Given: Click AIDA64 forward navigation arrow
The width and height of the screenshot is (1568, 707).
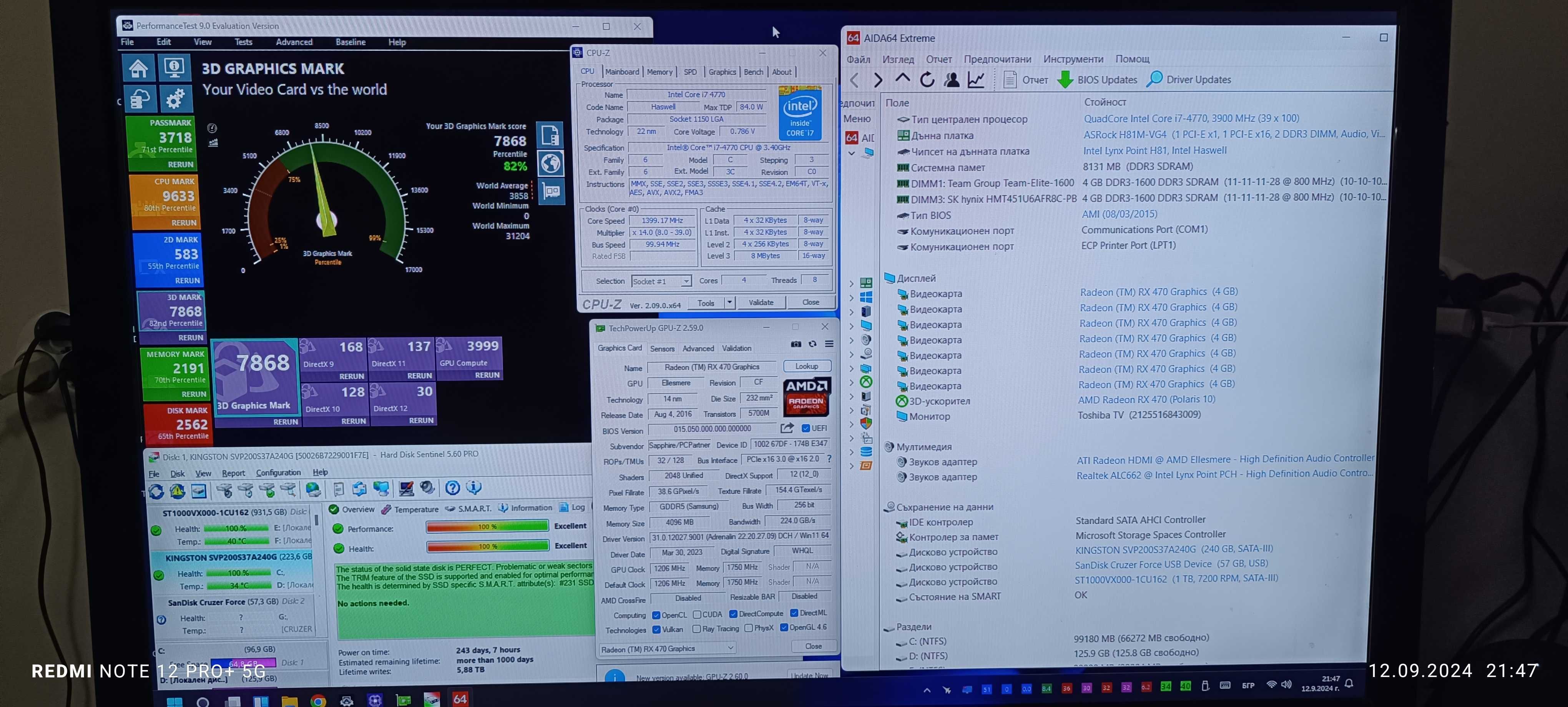Looking at the screenshot, I should click(878, 80).
